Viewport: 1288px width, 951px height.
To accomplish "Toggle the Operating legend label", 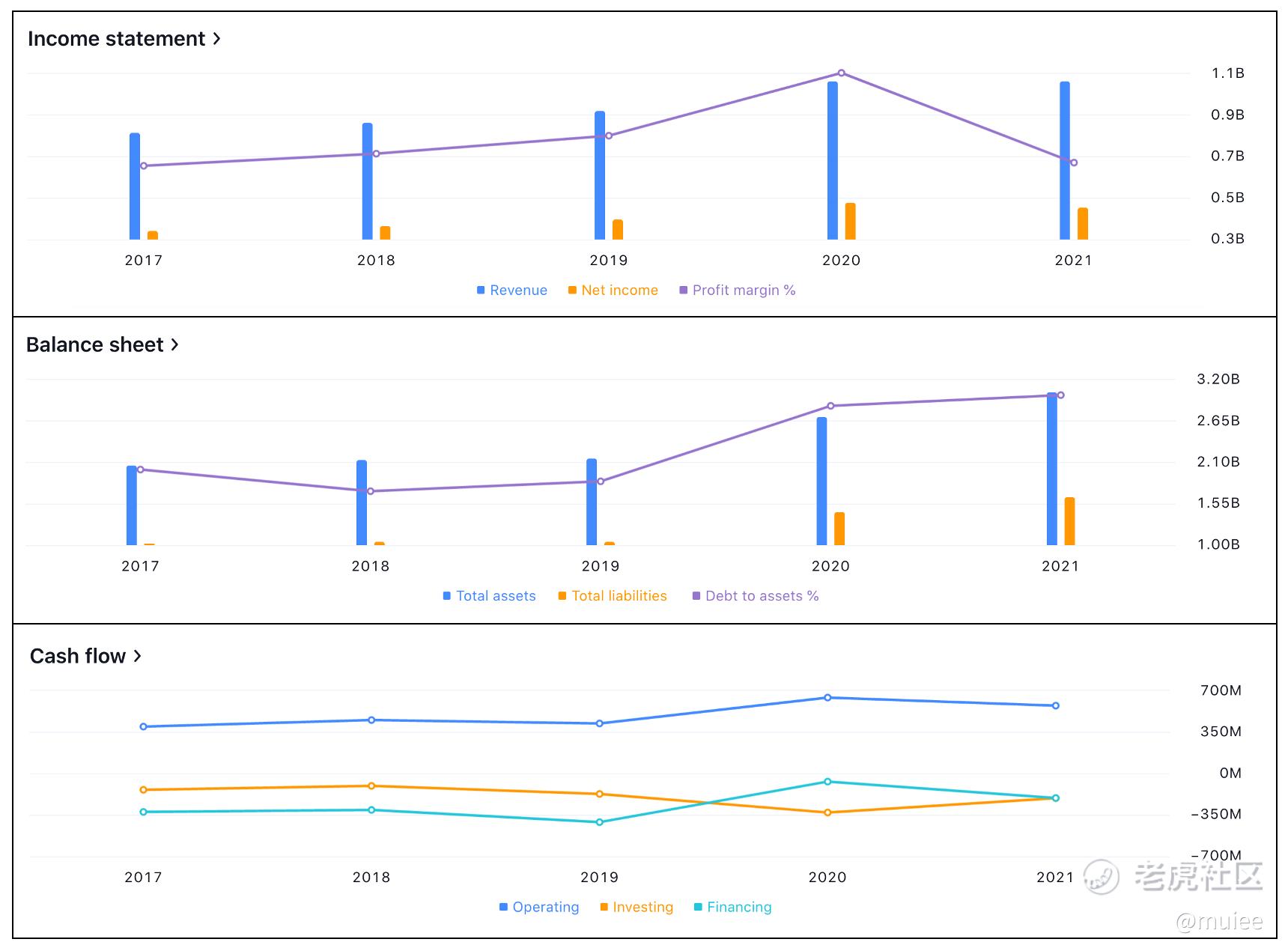I will point(546,908).
